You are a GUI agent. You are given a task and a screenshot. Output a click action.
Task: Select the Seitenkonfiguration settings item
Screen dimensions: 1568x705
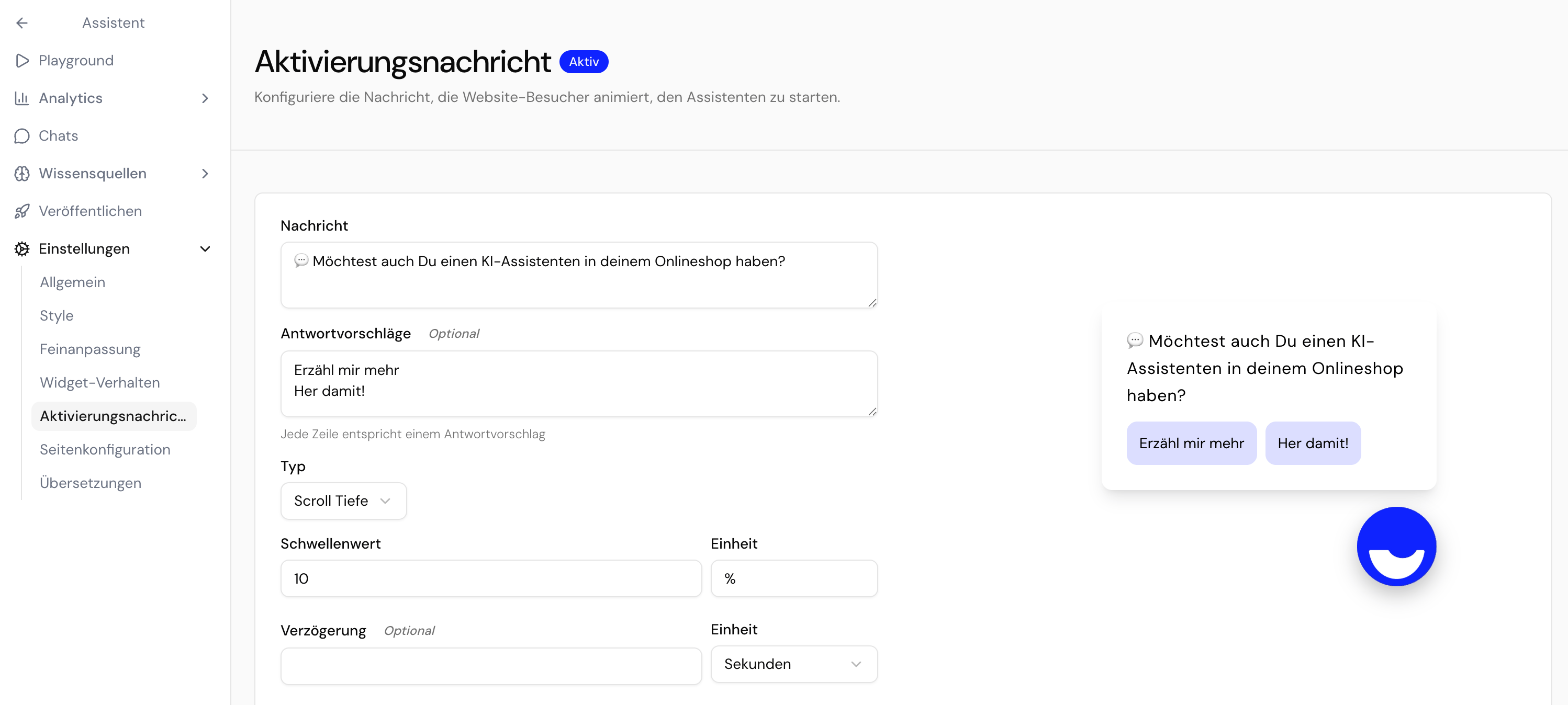pyautogui.click(x=105, y=450)
